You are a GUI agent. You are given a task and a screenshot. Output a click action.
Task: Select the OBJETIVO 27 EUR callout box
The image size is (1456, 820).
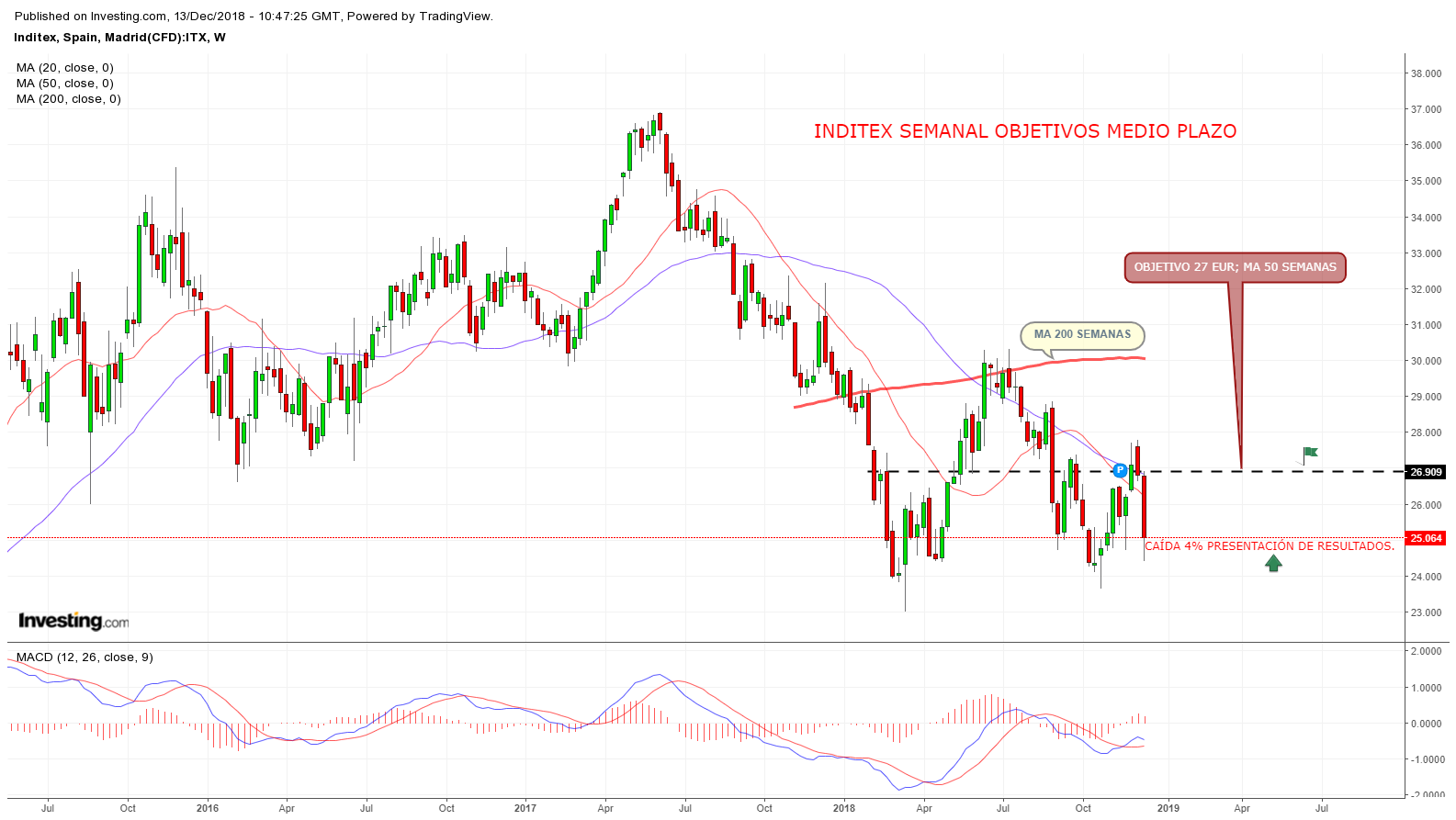click(1235, 267)
